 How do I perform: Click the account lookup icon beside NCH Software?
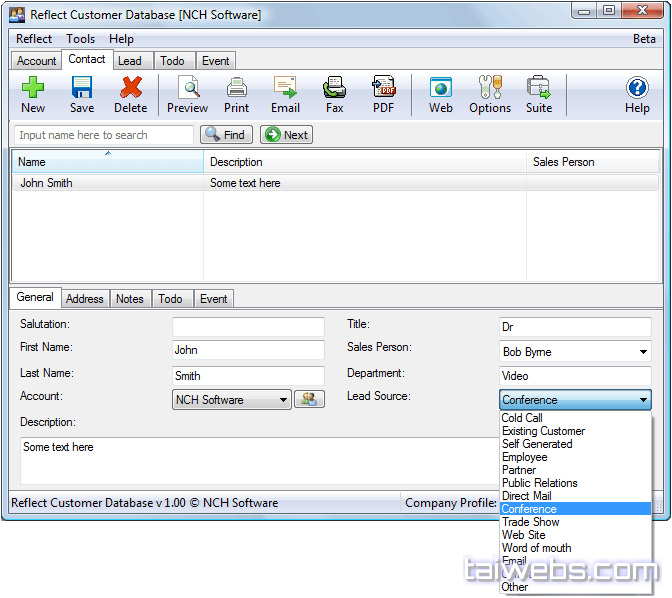[x=309, y=400]
